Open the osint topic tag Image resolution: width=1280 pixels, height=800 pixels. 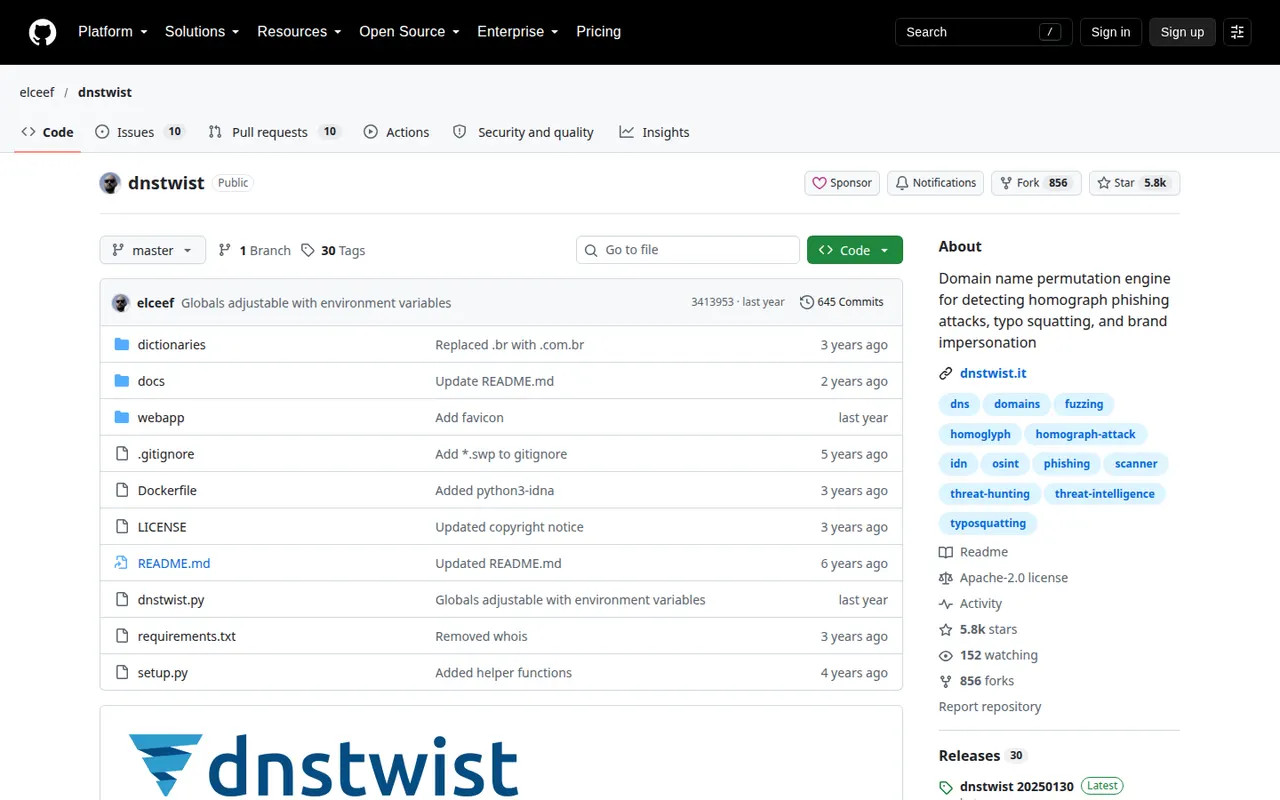click(1005, 464)
